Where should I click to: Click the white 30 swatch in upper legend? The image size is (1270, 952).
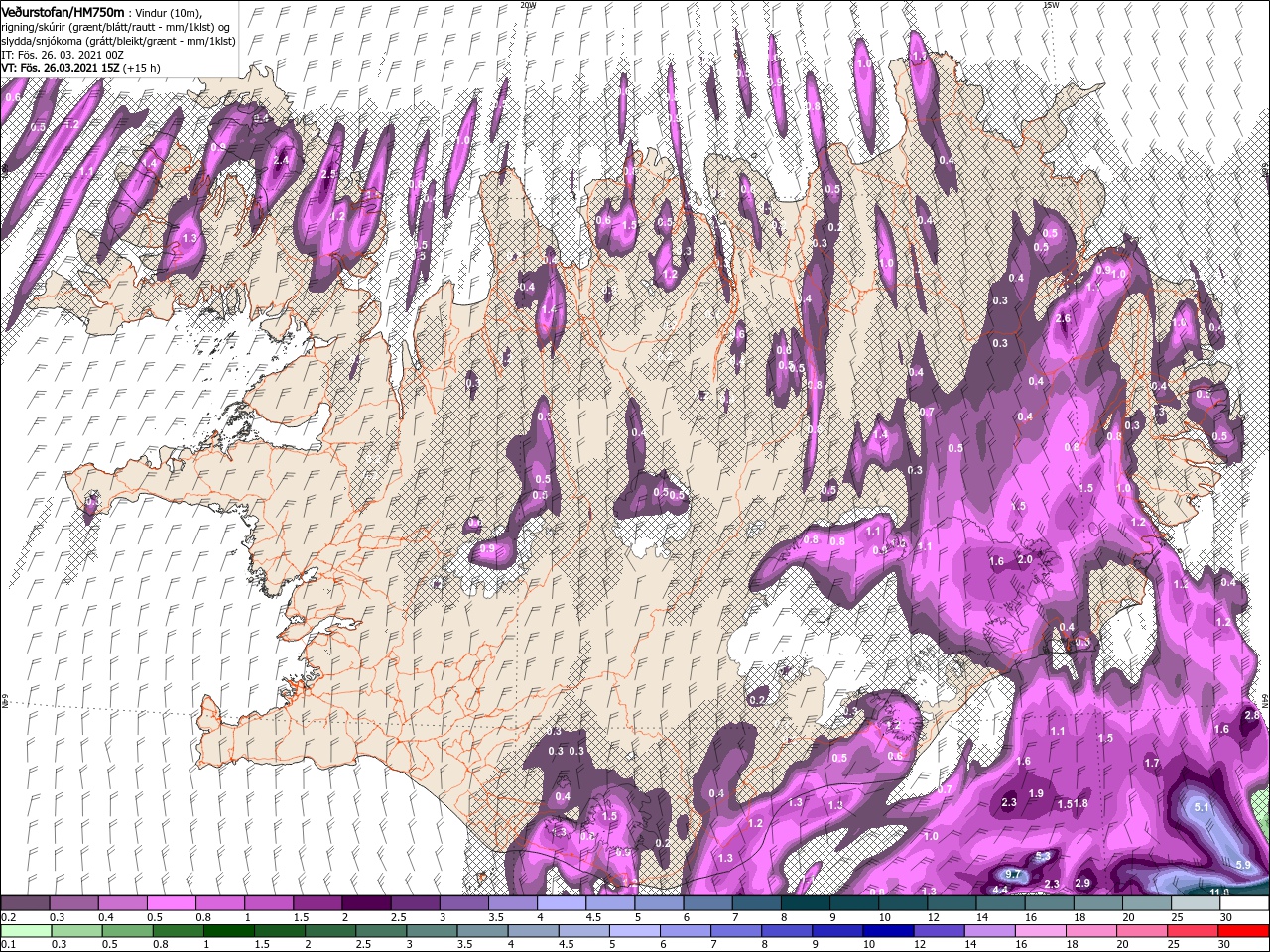tap(1245, 903)
